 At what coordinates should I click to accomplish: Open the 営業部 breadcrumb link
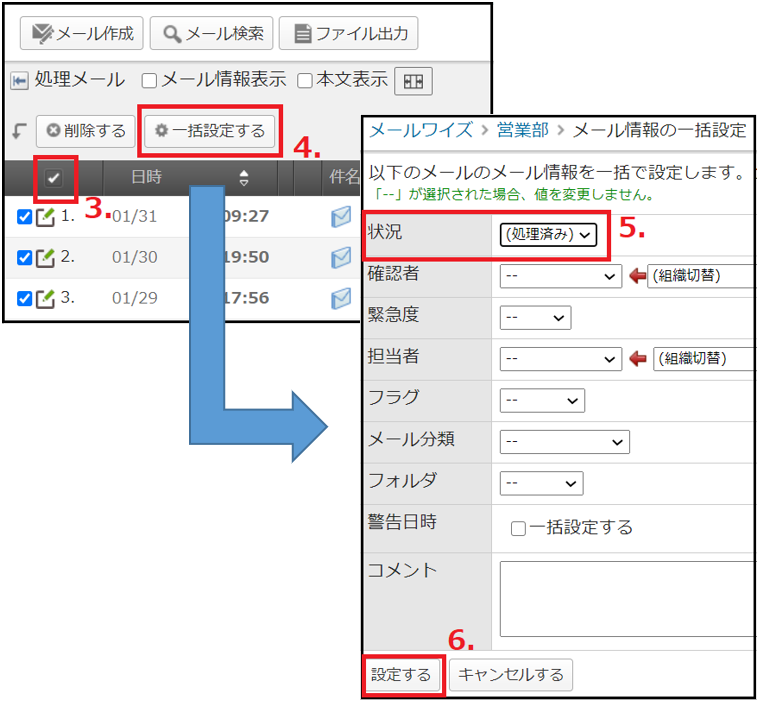pyautogui.click(x=521, y=130)
